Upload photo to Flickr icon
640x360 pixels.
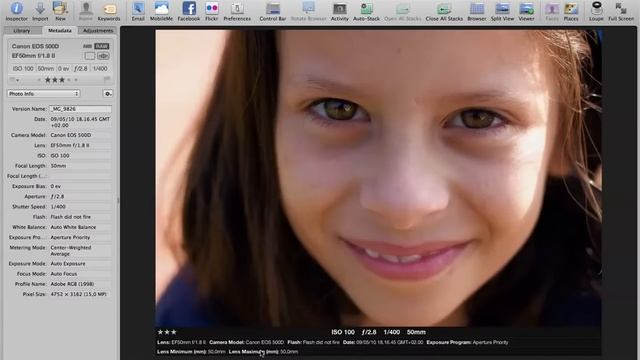coord(211,8)
